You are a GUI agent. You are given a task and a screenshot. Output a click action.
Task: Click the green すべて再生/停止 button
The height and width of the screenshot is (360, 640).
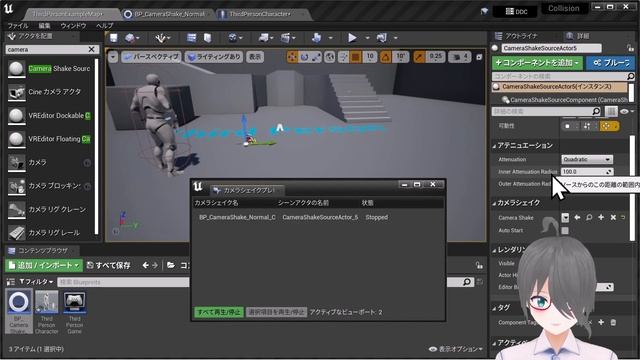pyautogui.click(x=219, y=312)
